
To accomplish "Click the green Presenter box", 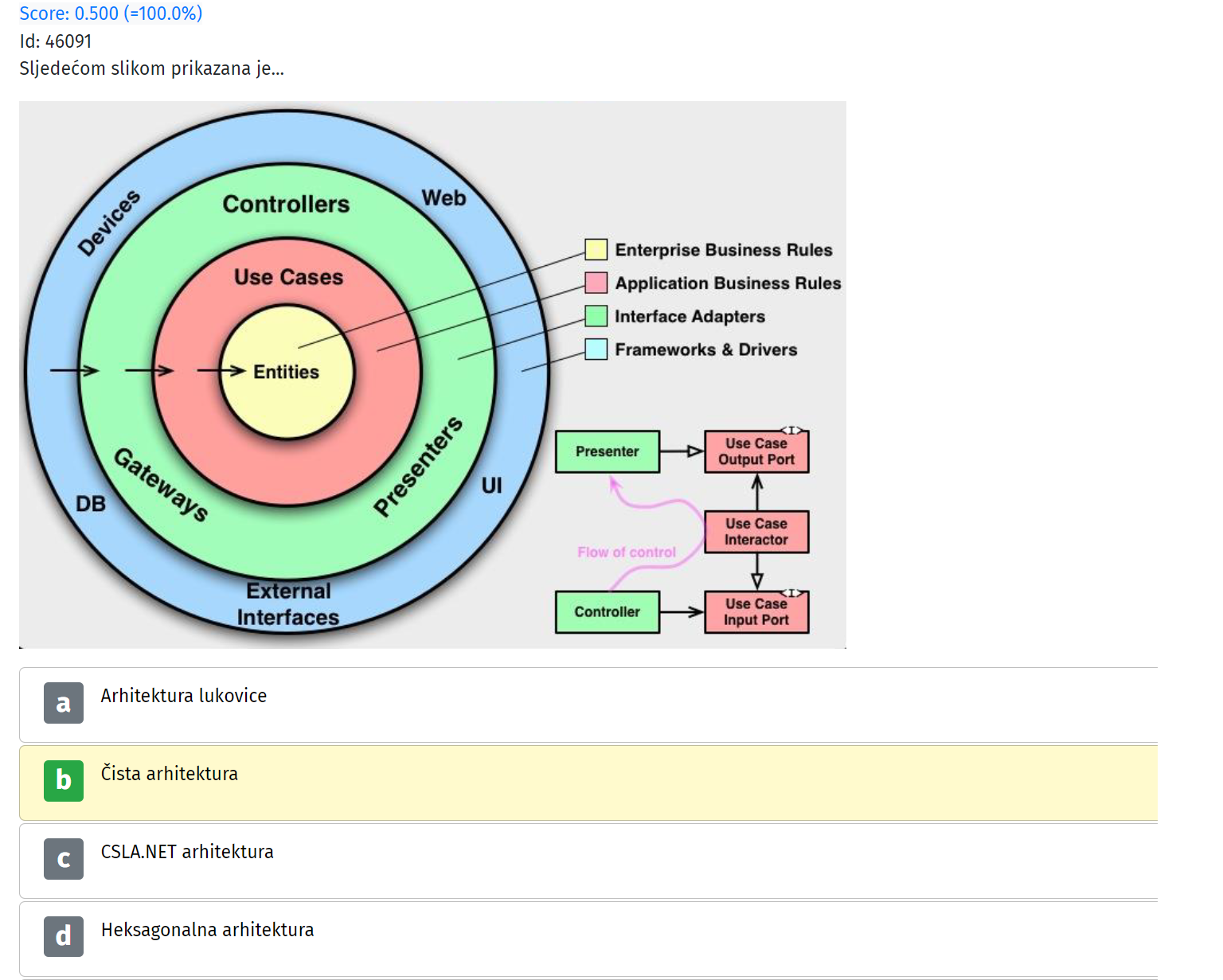I will tap(608, 451).
